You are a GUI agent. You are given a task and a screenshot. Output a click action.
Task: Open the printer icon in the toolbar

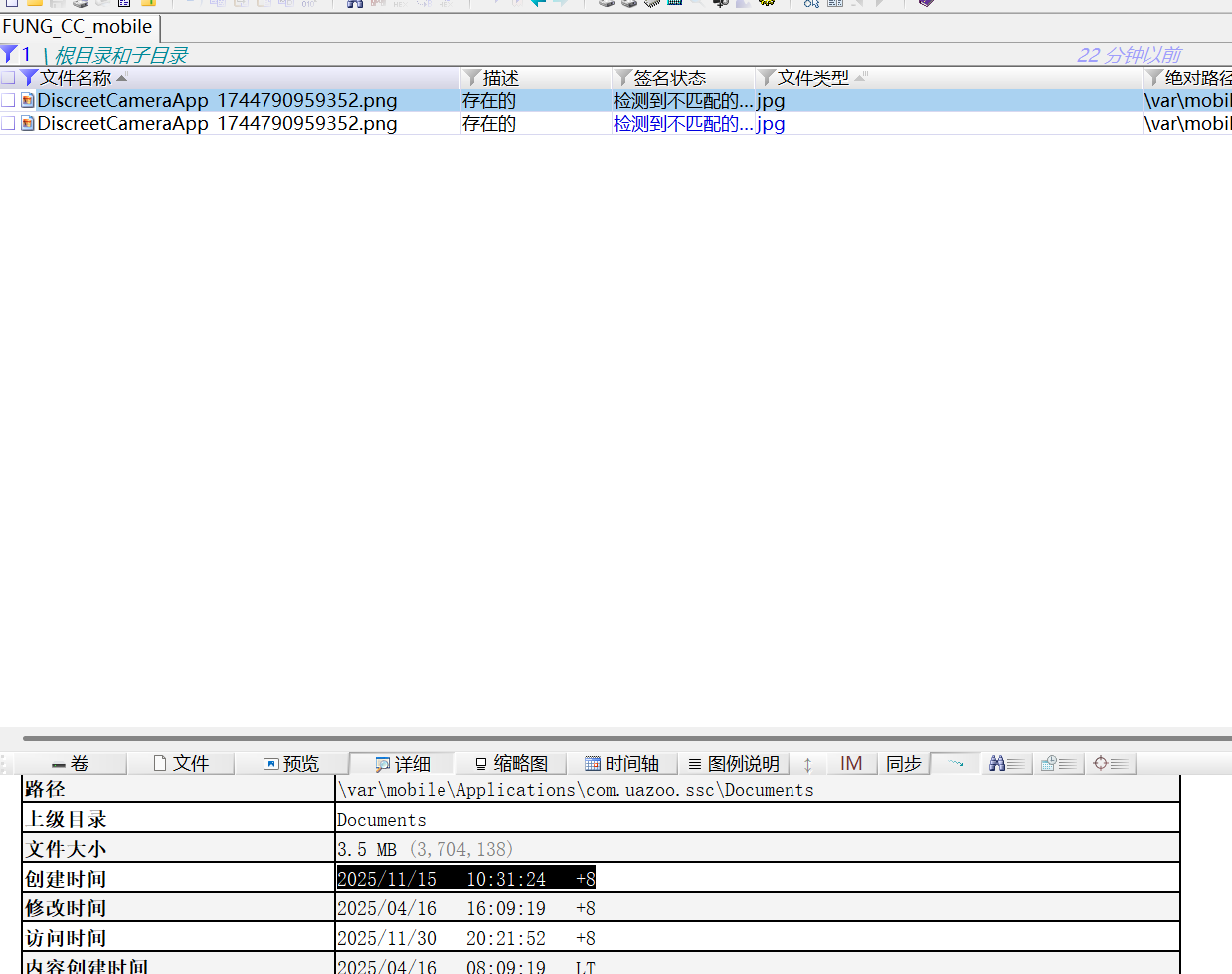(81, 5)
